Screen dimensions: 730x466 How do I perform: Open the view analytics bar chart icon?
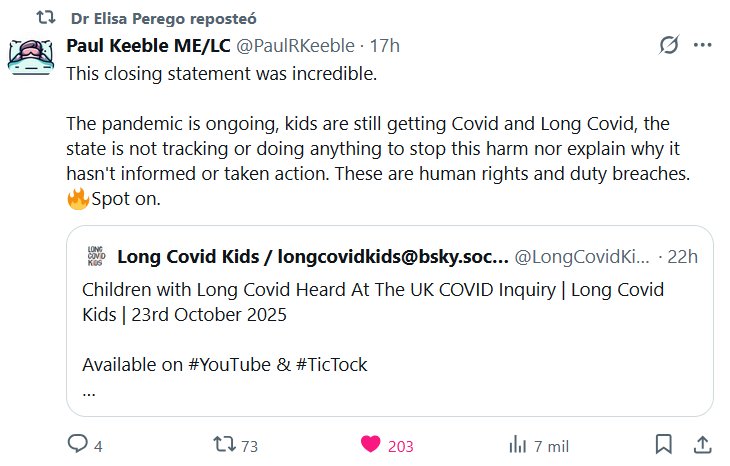[518, 445]
